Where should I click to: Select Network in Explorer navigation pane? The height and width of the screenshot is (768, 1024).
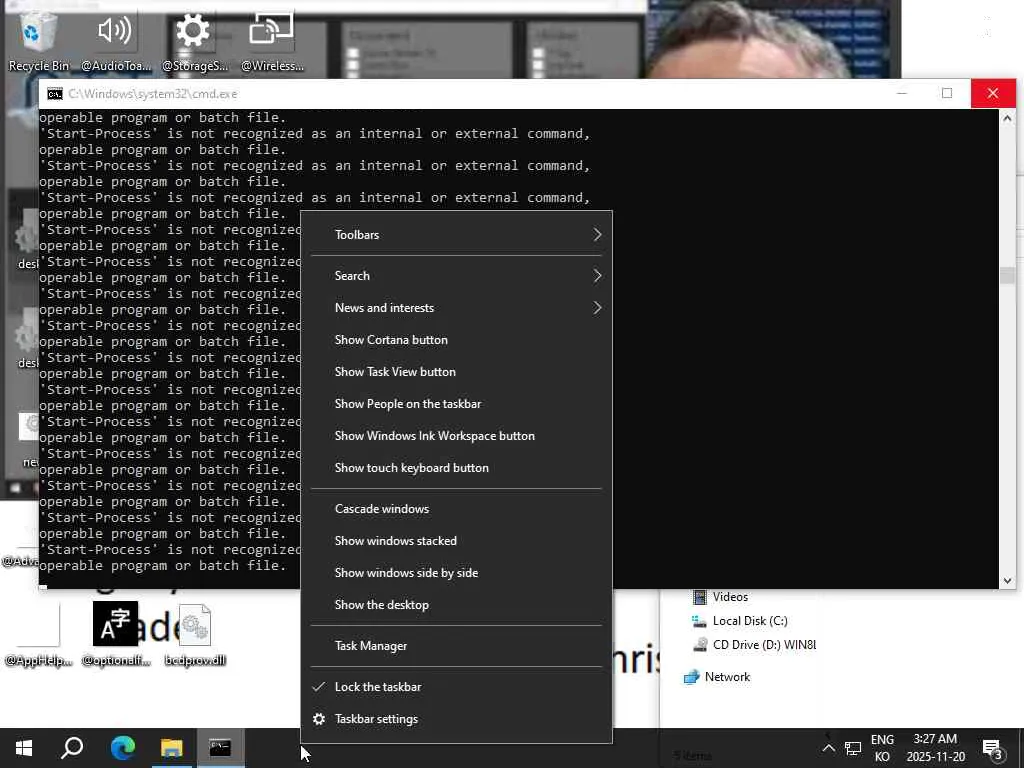click(717, 677)
